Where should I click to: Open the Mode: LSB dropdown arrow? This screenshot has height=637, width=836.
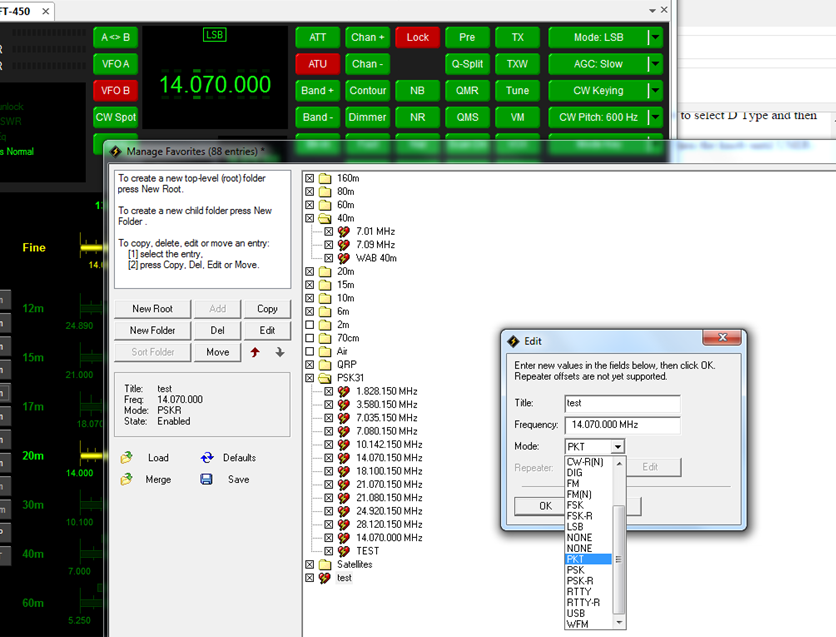click(x=655, y=37)
